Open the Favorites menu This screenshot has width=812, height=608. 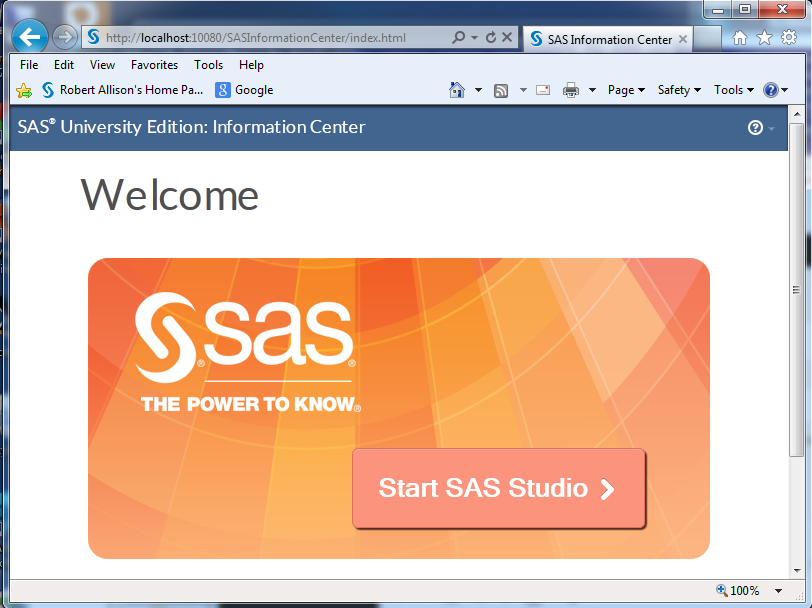tap(154, 65)
